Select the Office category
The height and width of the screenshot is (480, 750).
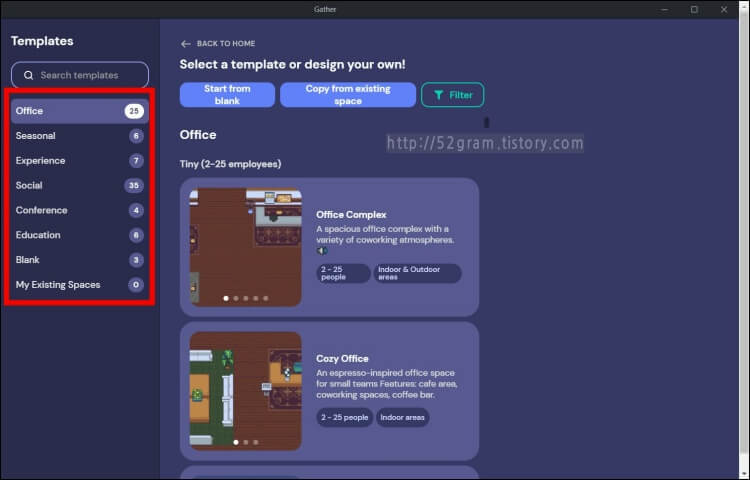[80, 111]
